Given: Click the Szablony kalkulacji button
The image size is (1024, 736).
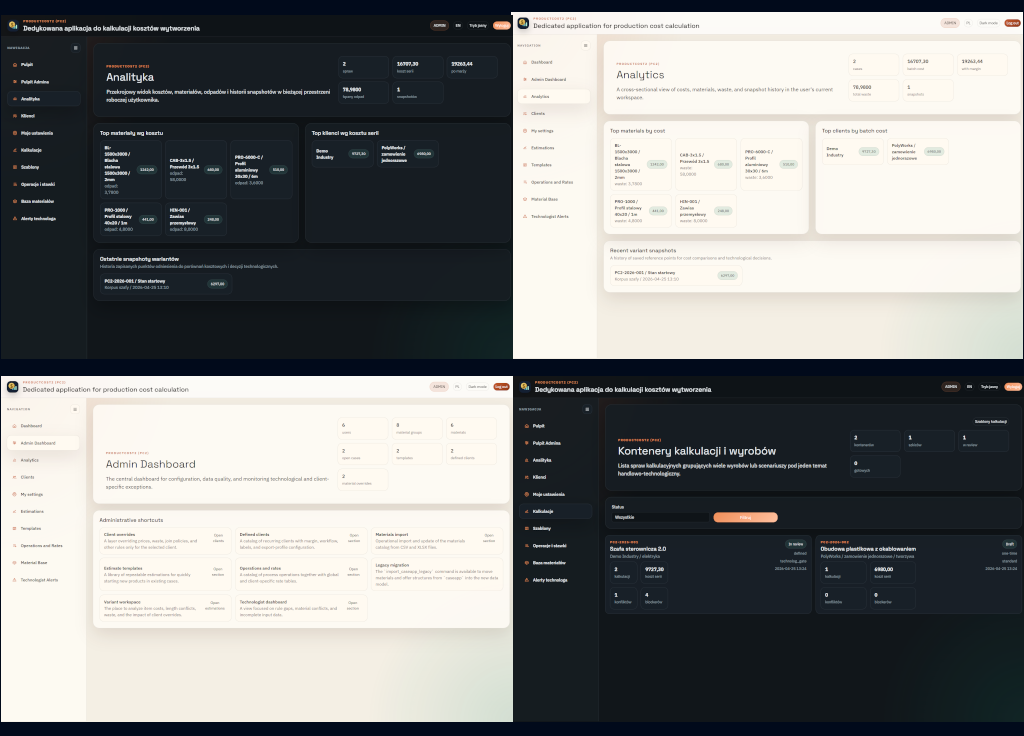Looking at the screenshot, I should tap(990, 422).
